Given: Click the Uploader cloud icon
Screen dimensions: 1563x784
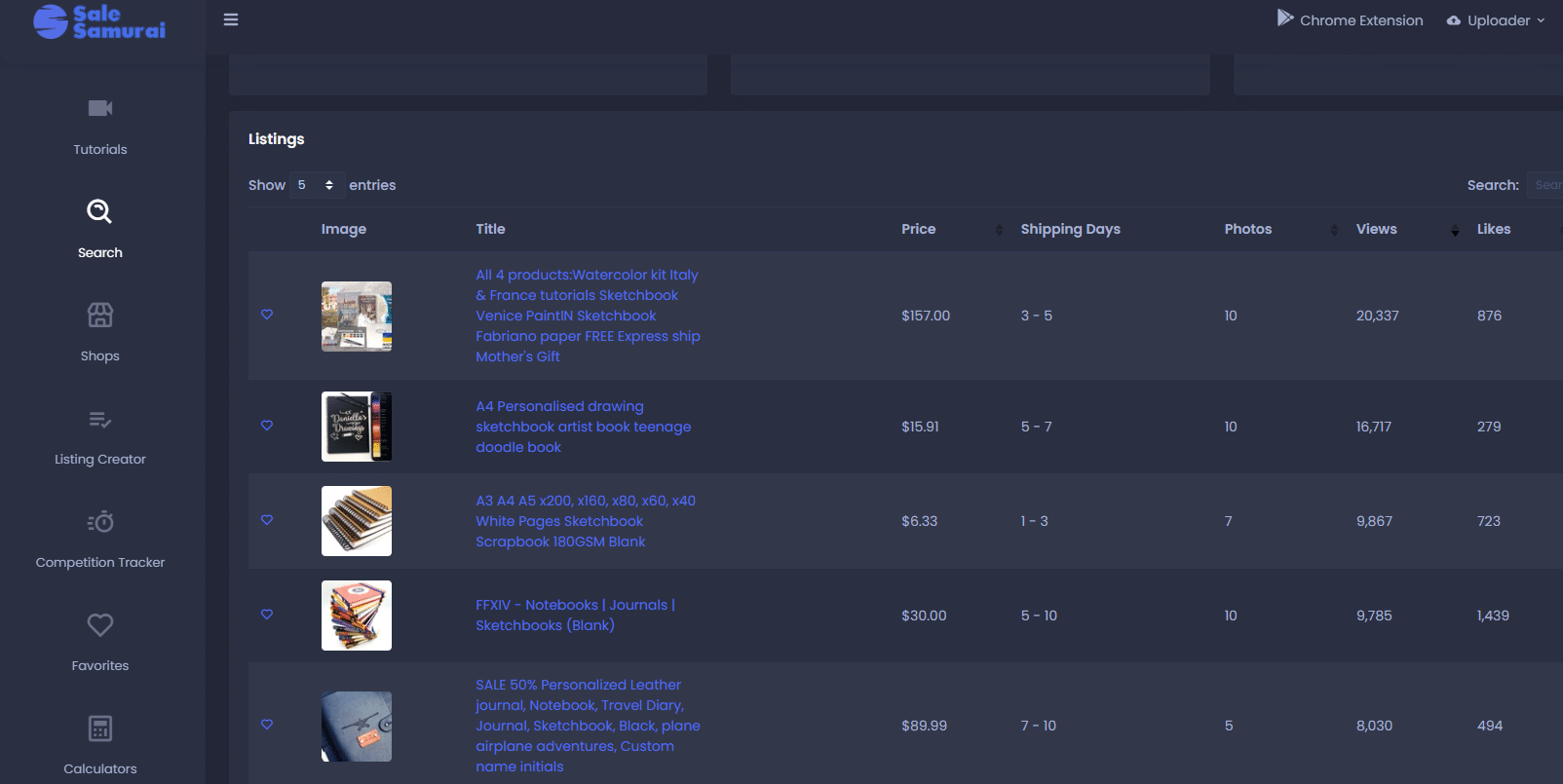Looking at the screenshot, I should pyautogui.click(x=1454, y=20).
